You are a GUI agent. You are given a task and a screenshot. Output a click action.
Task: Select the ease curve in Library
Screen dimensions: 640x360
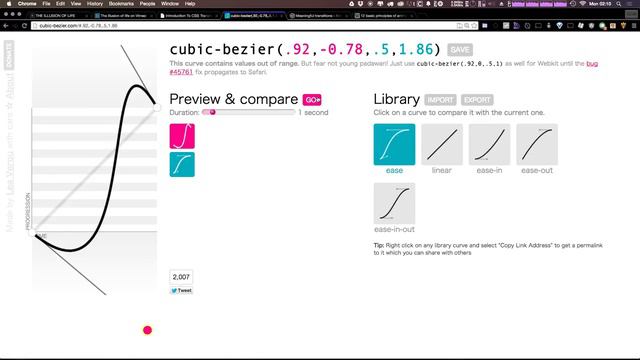pyautogui.click(x=394, y=144)
